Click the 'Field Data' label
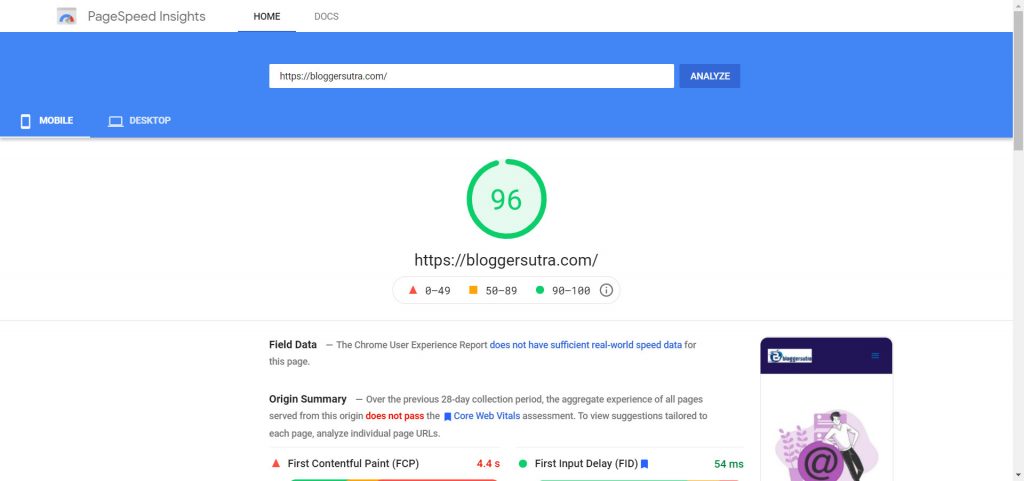 (293, 345)
